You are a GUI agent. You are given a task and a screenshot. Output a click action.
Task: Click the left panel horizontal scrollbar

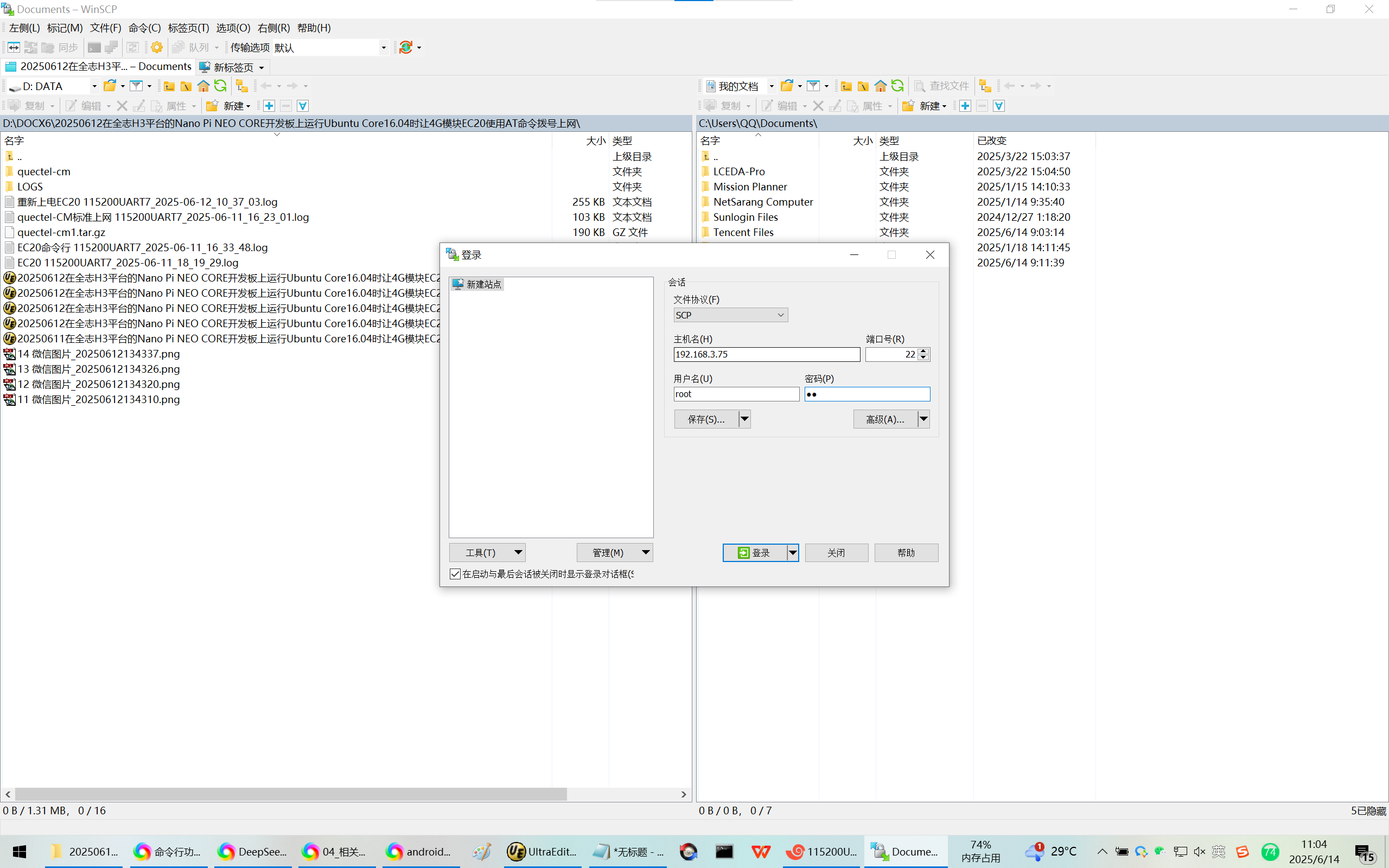pos(290,794)
